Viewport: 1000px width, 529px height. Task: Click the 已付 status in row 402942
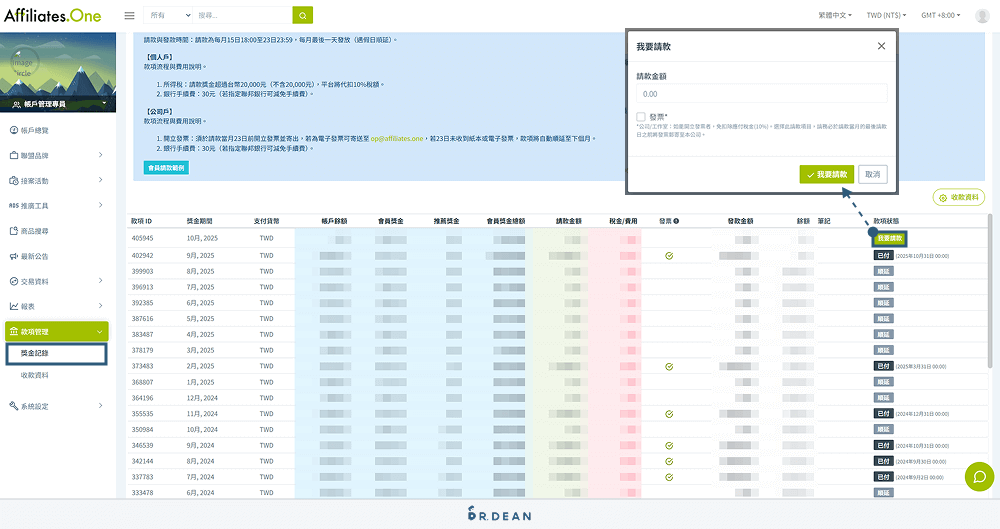coord(883,255)
